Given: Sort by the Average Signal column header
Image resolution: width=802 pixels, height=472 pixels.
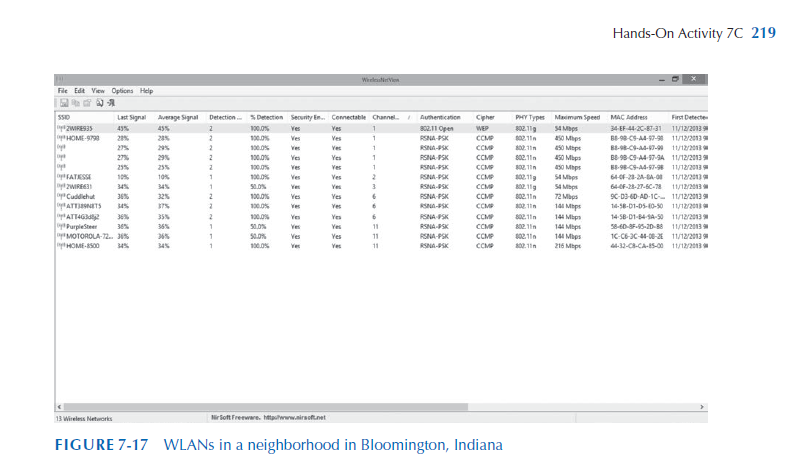Looking at the screenshot, I should pos(180,117).
